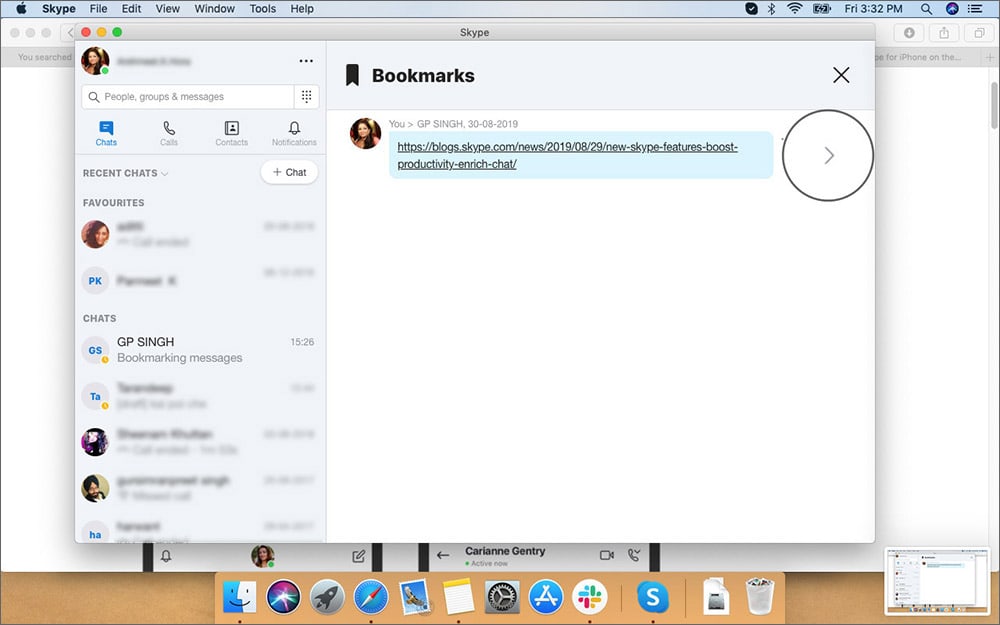
Task: Collapse the Recent Chats section
Action: click(x=162, y=173)
